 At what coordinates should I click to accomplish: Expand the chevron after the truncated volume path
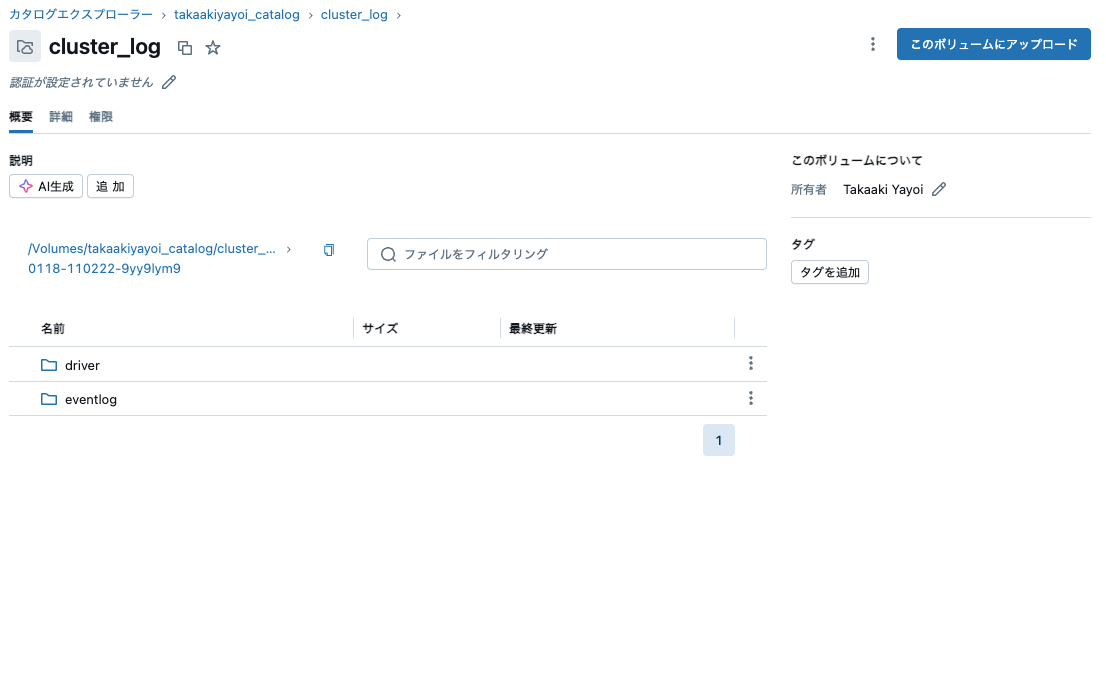point(288,249)
